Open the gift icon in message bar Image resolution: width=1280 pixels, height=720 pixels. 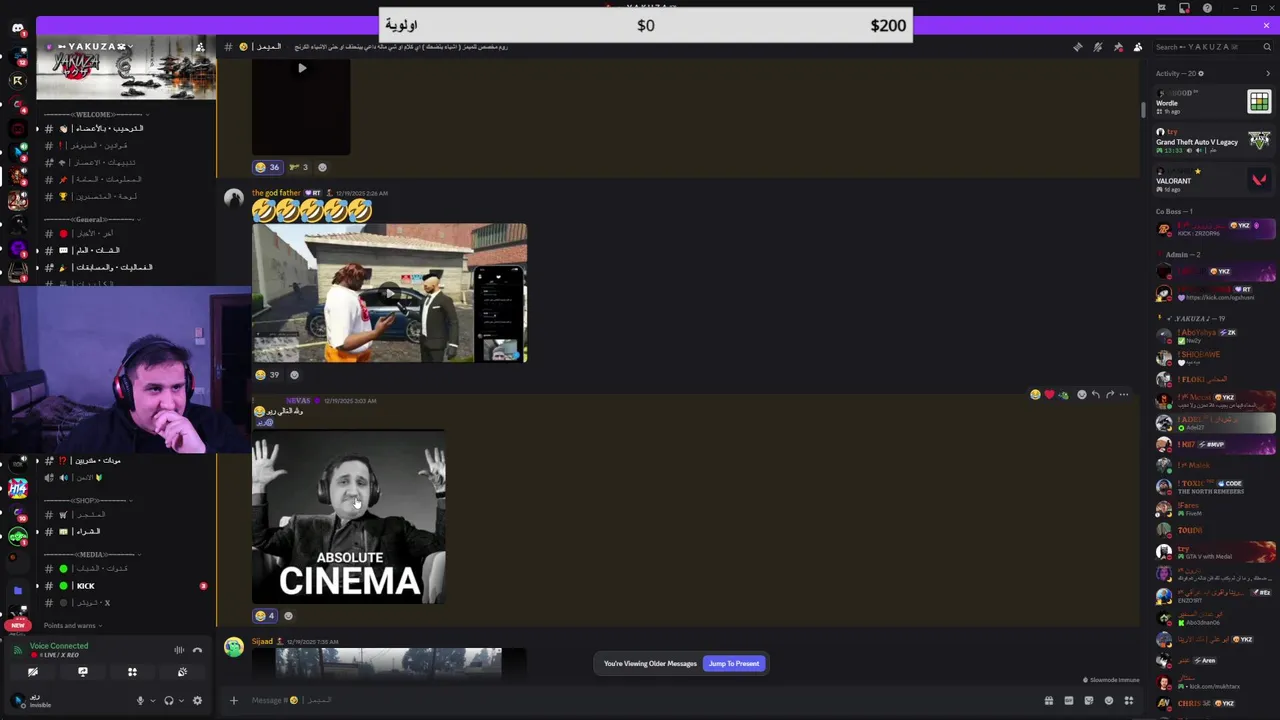coord(1049,701)
